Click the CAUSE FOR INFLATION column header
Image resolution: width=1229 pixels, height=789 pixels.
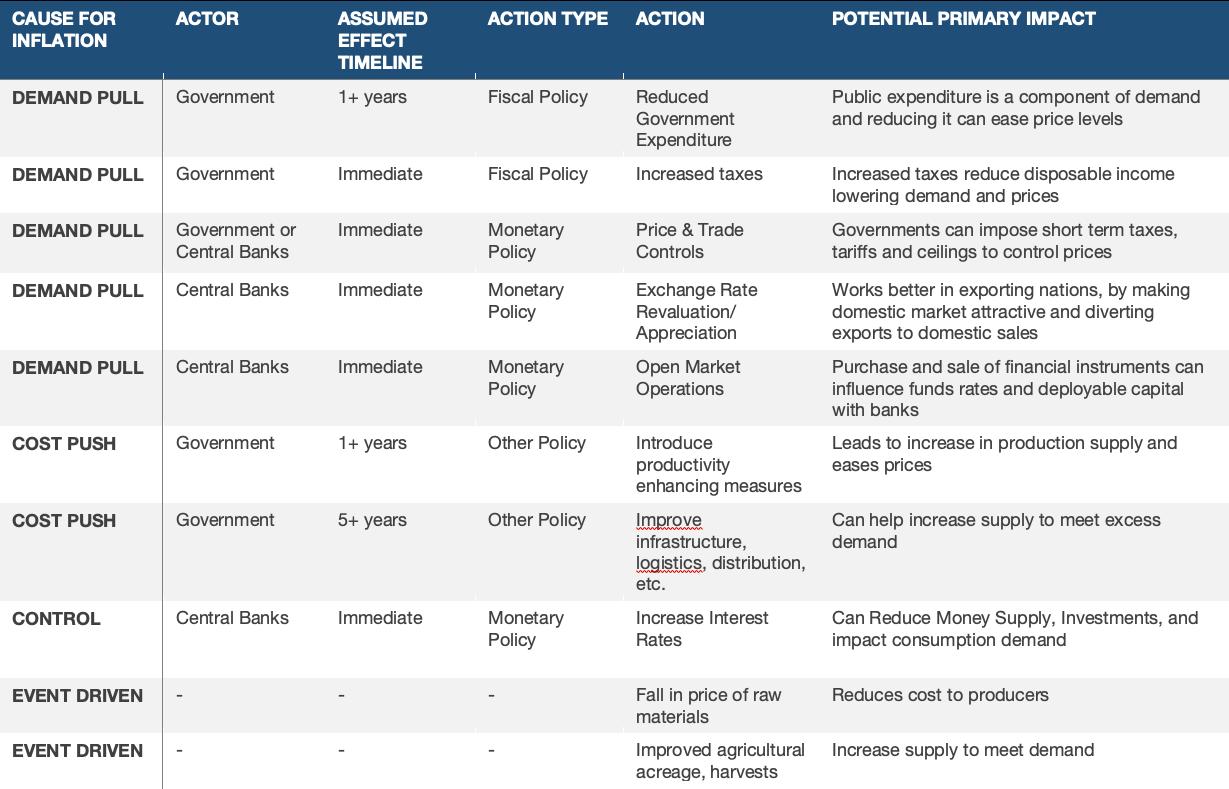pyautogui.click(x=64, y=30)
